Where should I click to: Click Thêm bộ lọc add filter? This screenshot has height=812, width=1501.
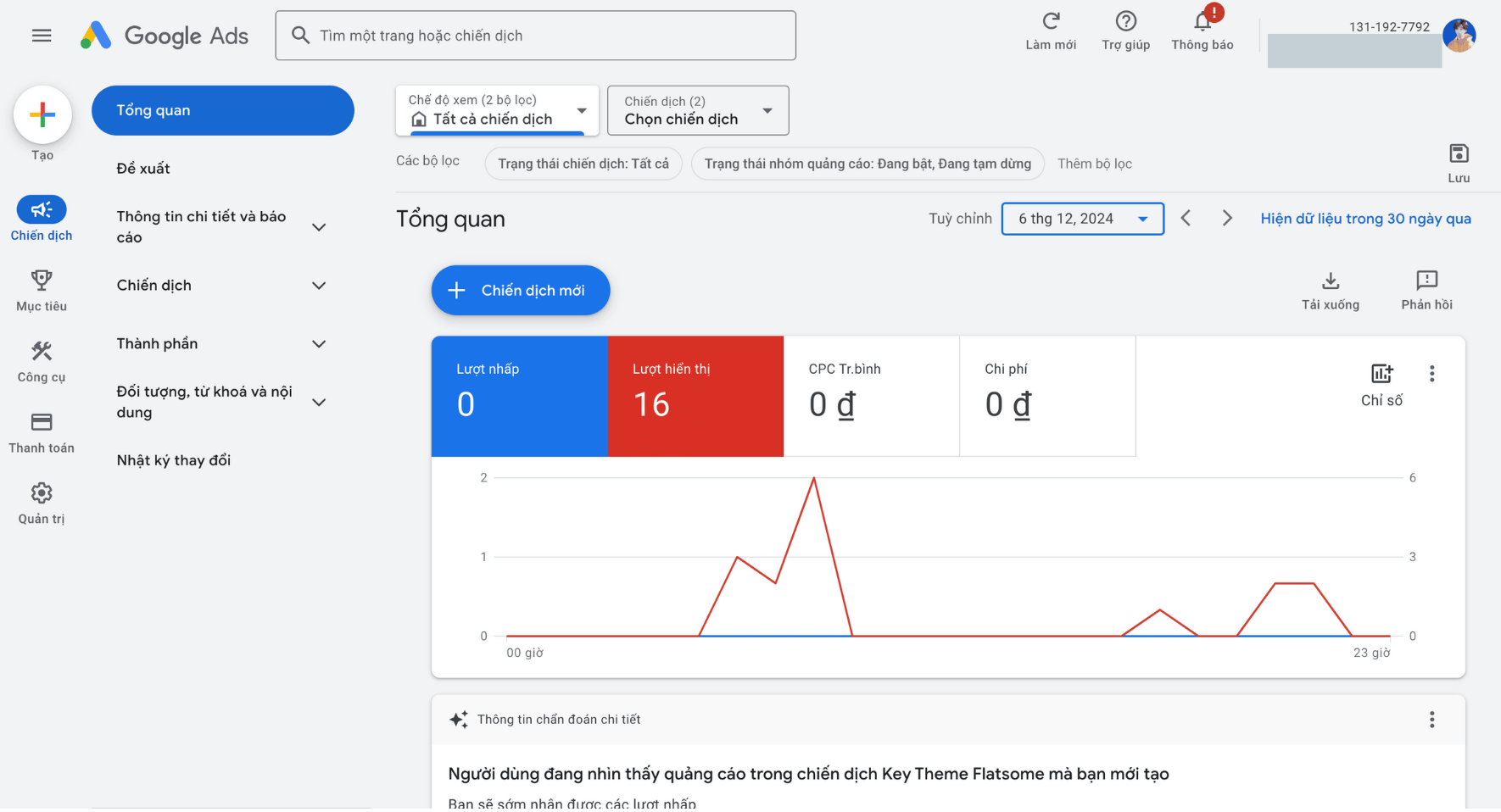click(x=1094, y=164)
